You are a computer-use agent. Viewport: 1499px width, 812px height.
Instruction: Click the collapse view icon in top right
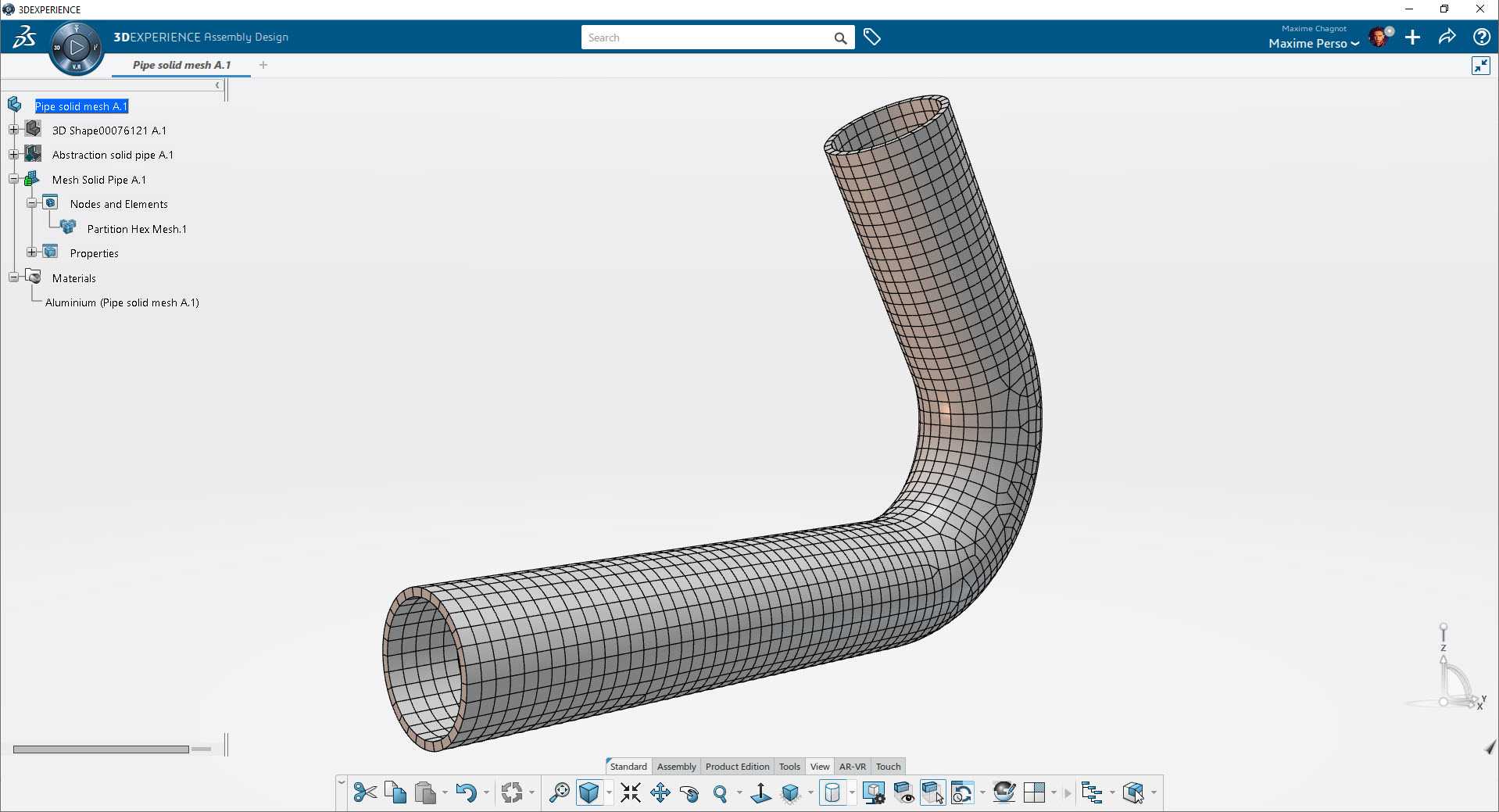pos(1480,66)
